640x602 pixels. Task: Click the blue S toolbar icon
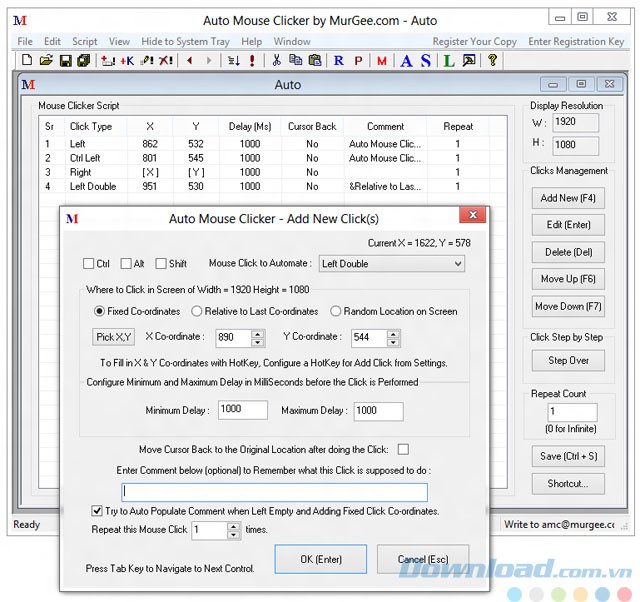pos(426,61)
